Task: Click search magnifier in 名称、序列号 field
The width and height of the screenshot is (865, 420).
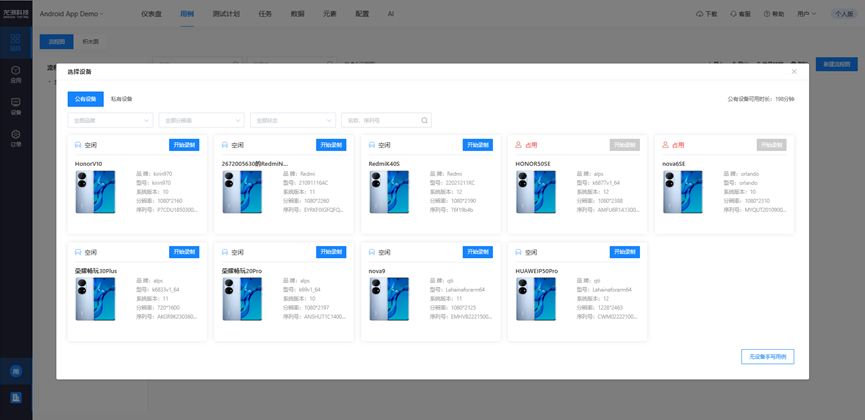Action: tap(424, 120)
